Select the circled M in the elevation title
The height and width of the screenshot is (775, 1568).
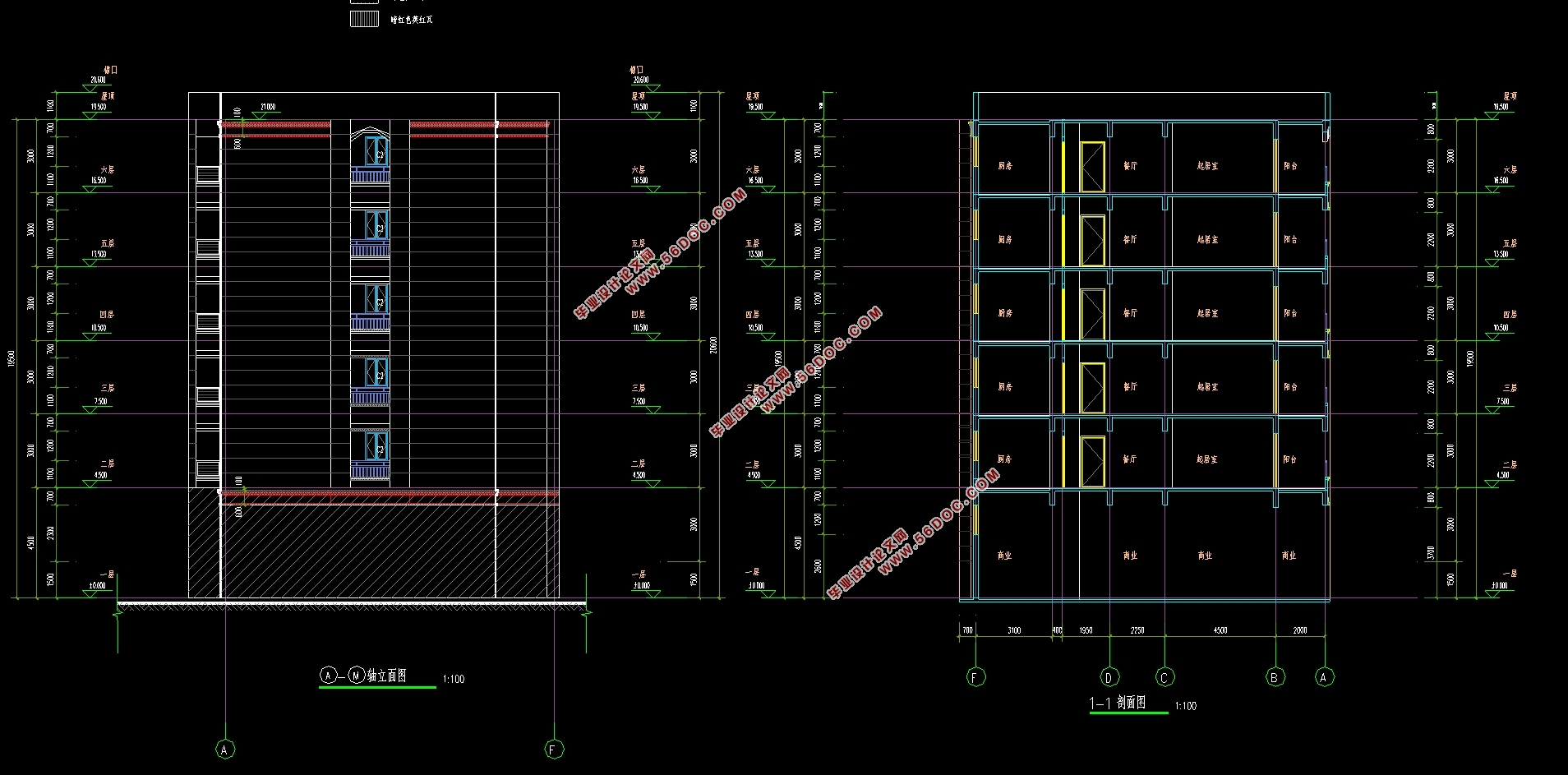point(357,676)
